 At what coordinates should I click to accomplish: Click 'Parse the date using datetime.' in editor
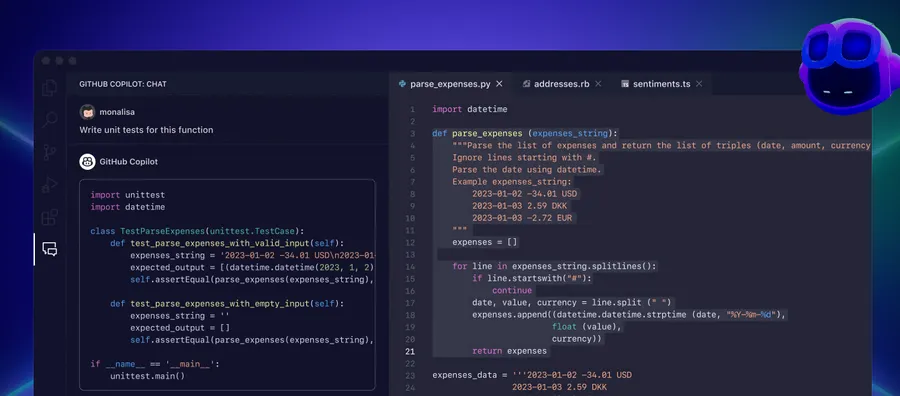tap(527, 170)
